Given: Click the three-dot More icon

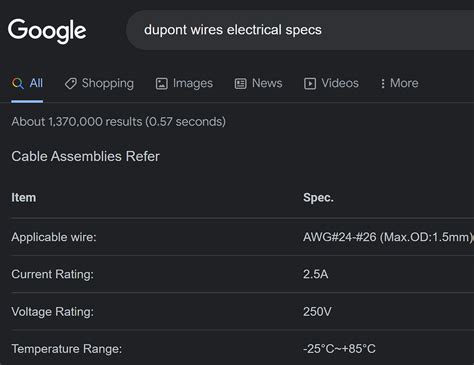Looking at the screenshot, I should pyautogui.click(x=383, y=83).
